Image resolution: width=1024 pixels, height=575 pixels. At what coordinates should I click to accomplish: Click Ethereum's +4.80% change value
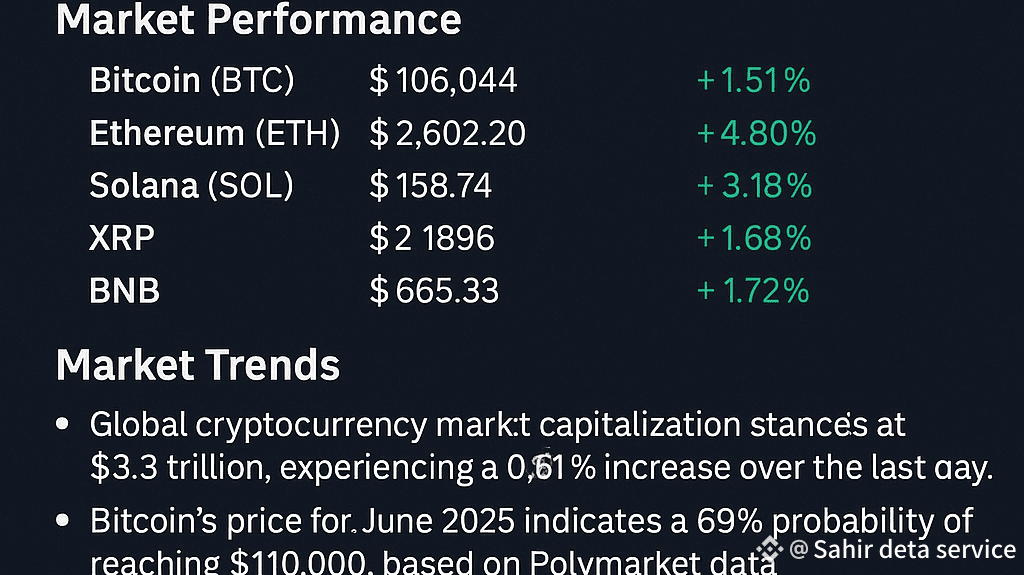click(756, 133)
